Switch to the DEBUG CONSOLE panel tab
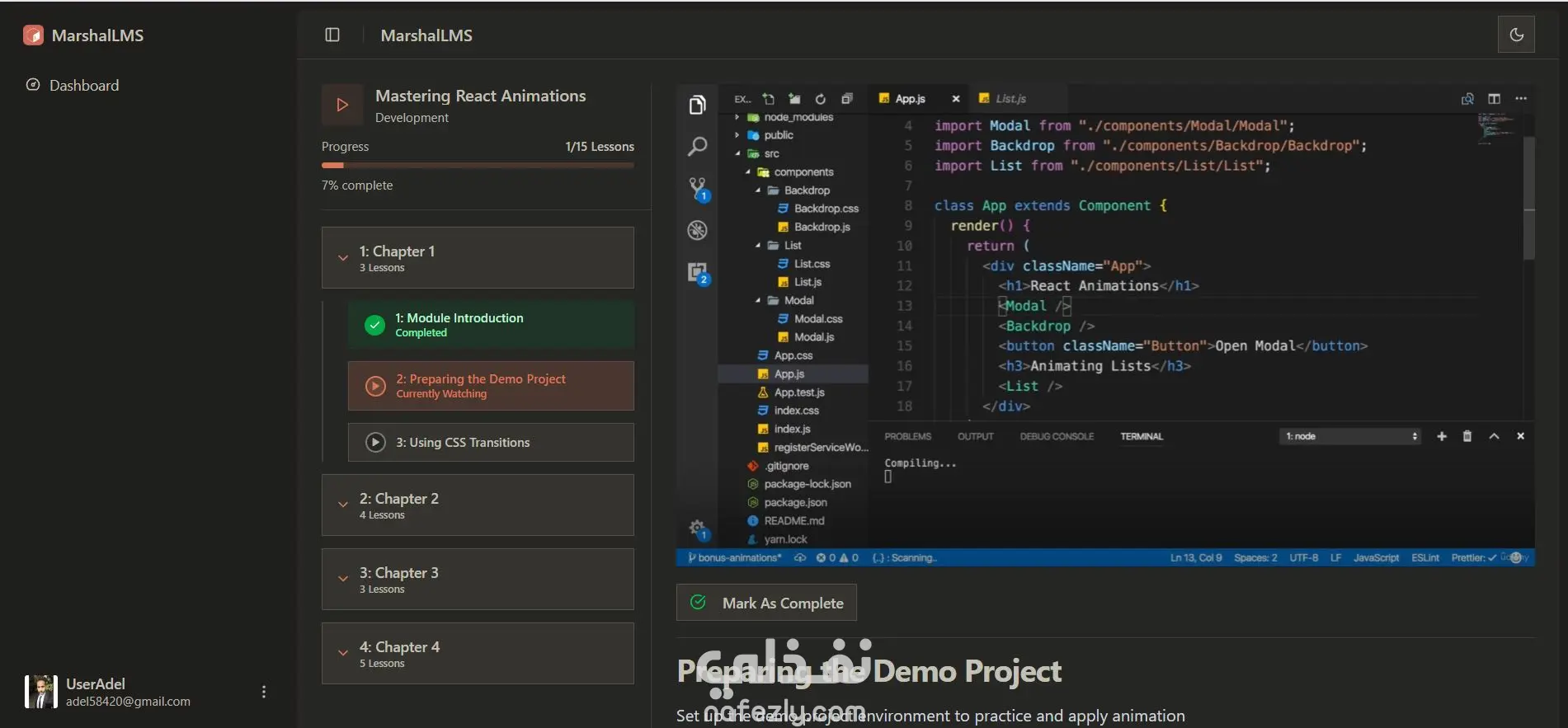 1057,437
